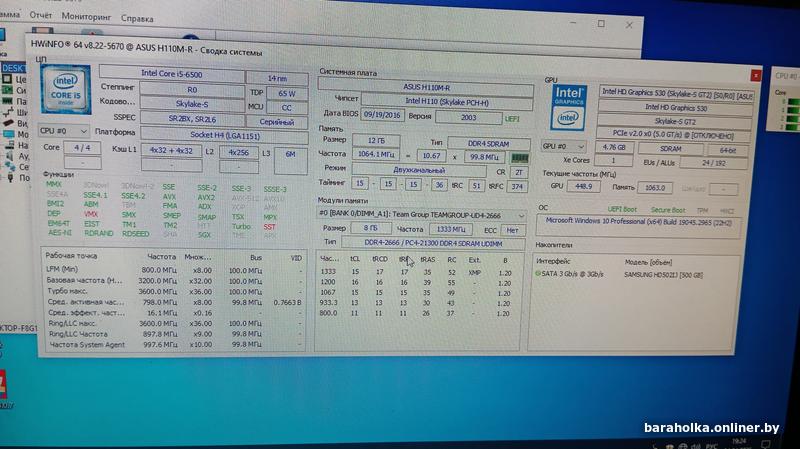Click the DDR4-2666 / PC4-21300 module type field

click(433, 243)
